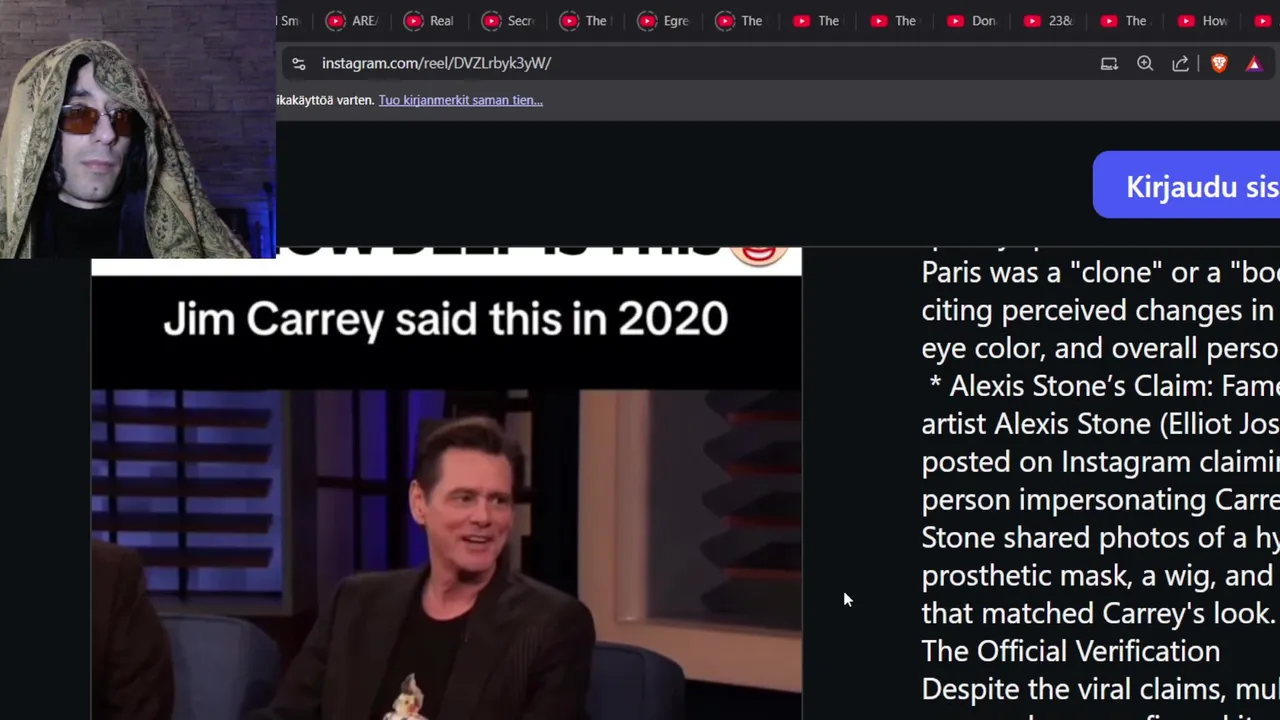Switch to the 'ARE' browser tab
Screen dimensions: 1280x720
[x=352, y=21]
